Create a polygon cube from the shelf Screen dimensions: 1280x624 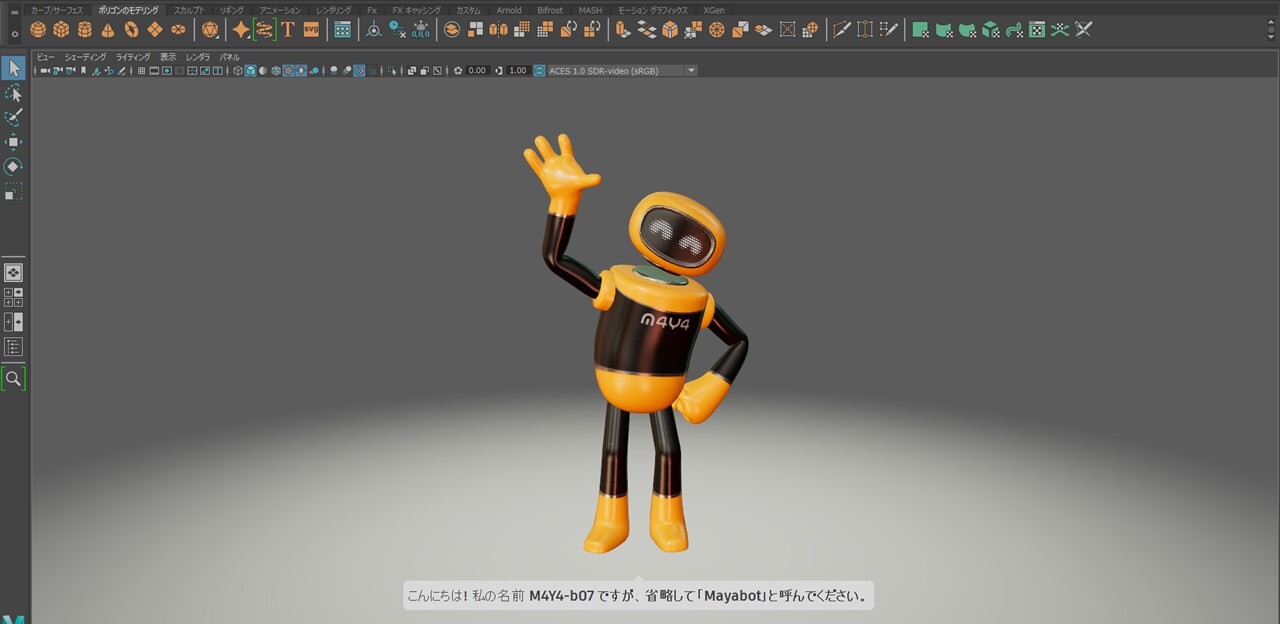[61, 30]
